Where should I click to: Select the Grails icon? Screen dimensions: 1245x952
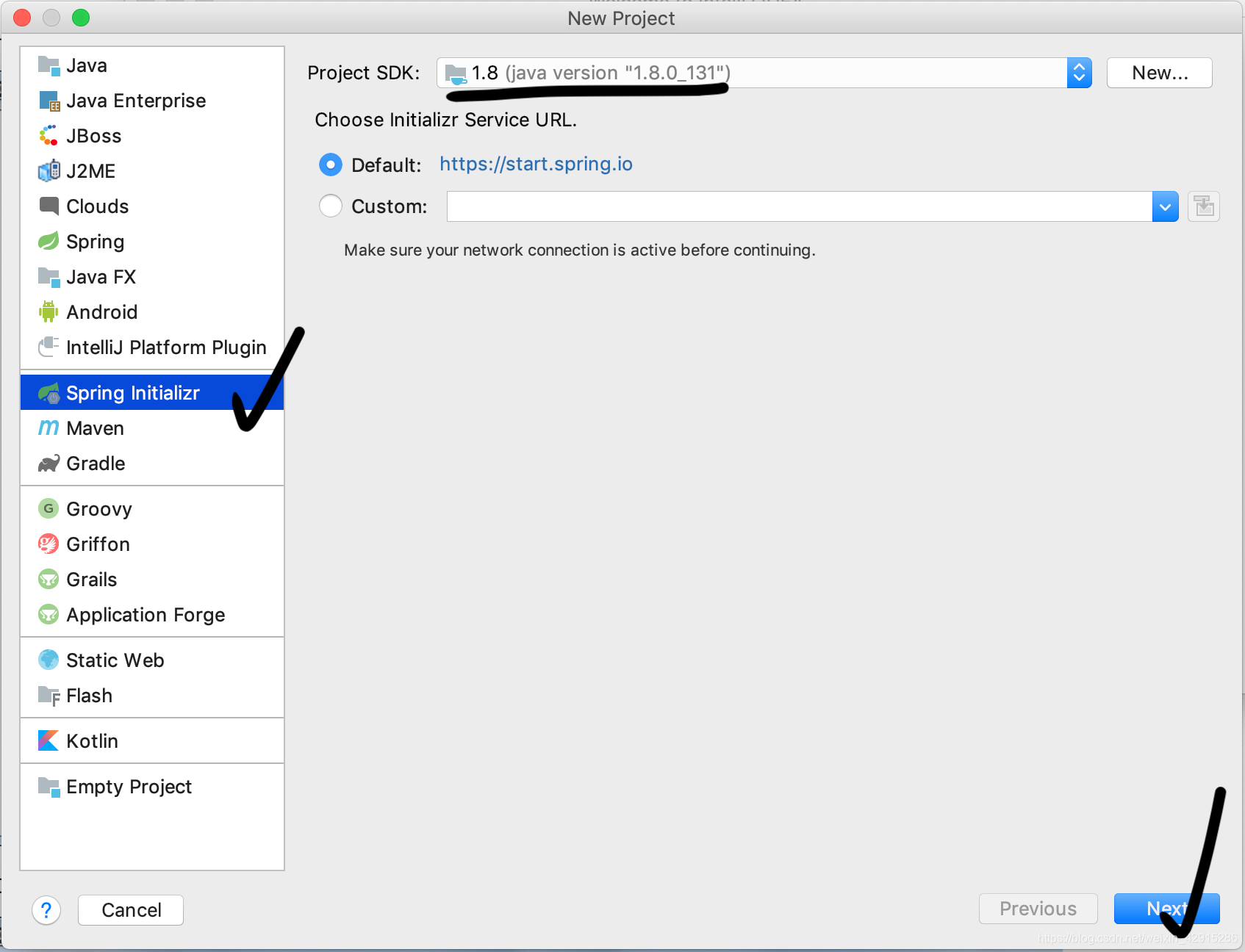49,579
